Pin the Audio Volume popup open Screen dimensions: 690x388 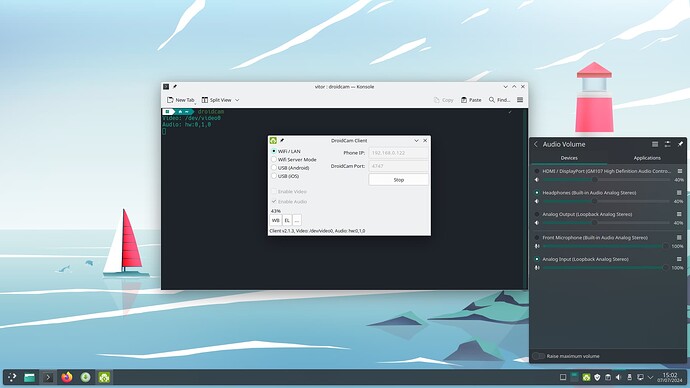tap(680, 144)
